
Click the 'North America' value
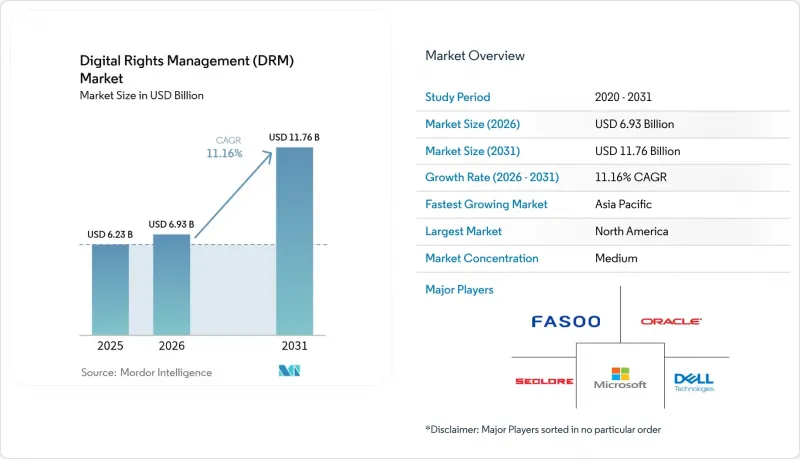(x=632, y=231)
